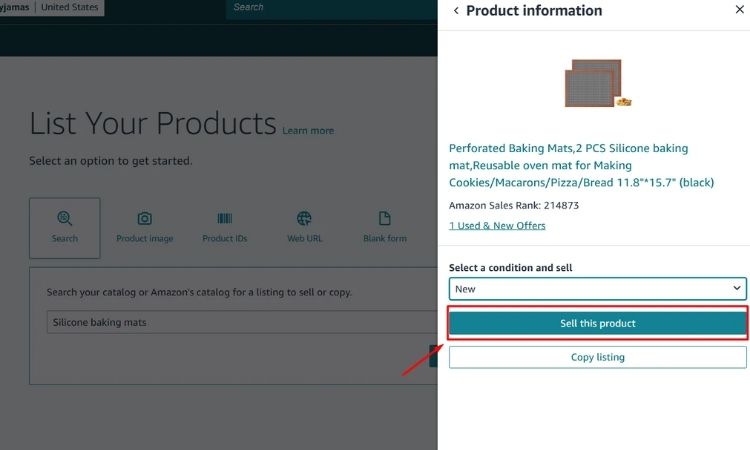Screen dimensions: 750x450
Task: Follow the Learn more link
Action: tap(308, 131)
